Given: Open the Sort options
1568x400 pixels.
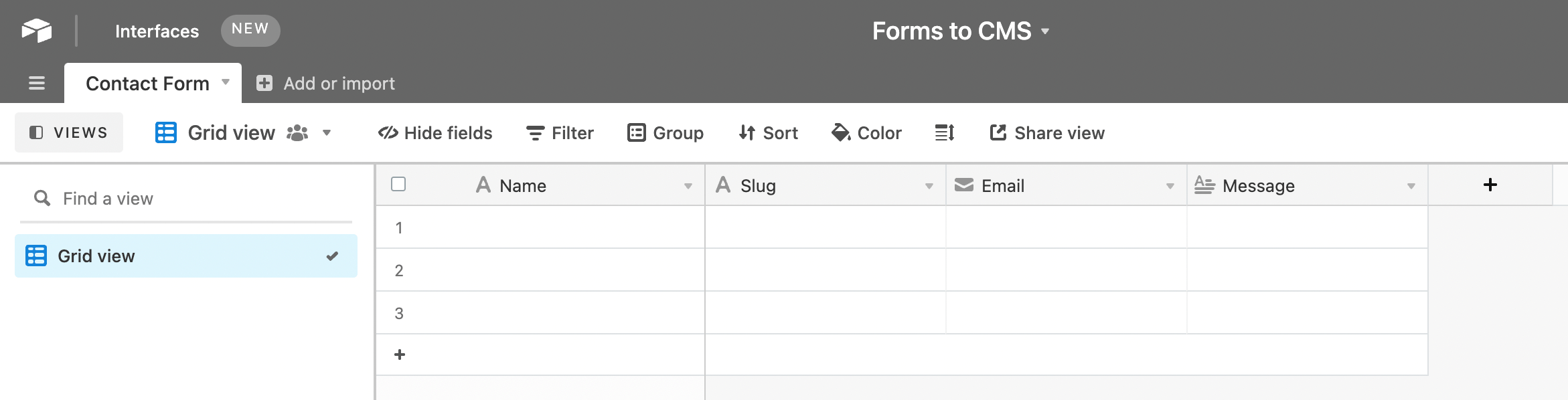Looking at the screenshot, I should click(768, 133).
